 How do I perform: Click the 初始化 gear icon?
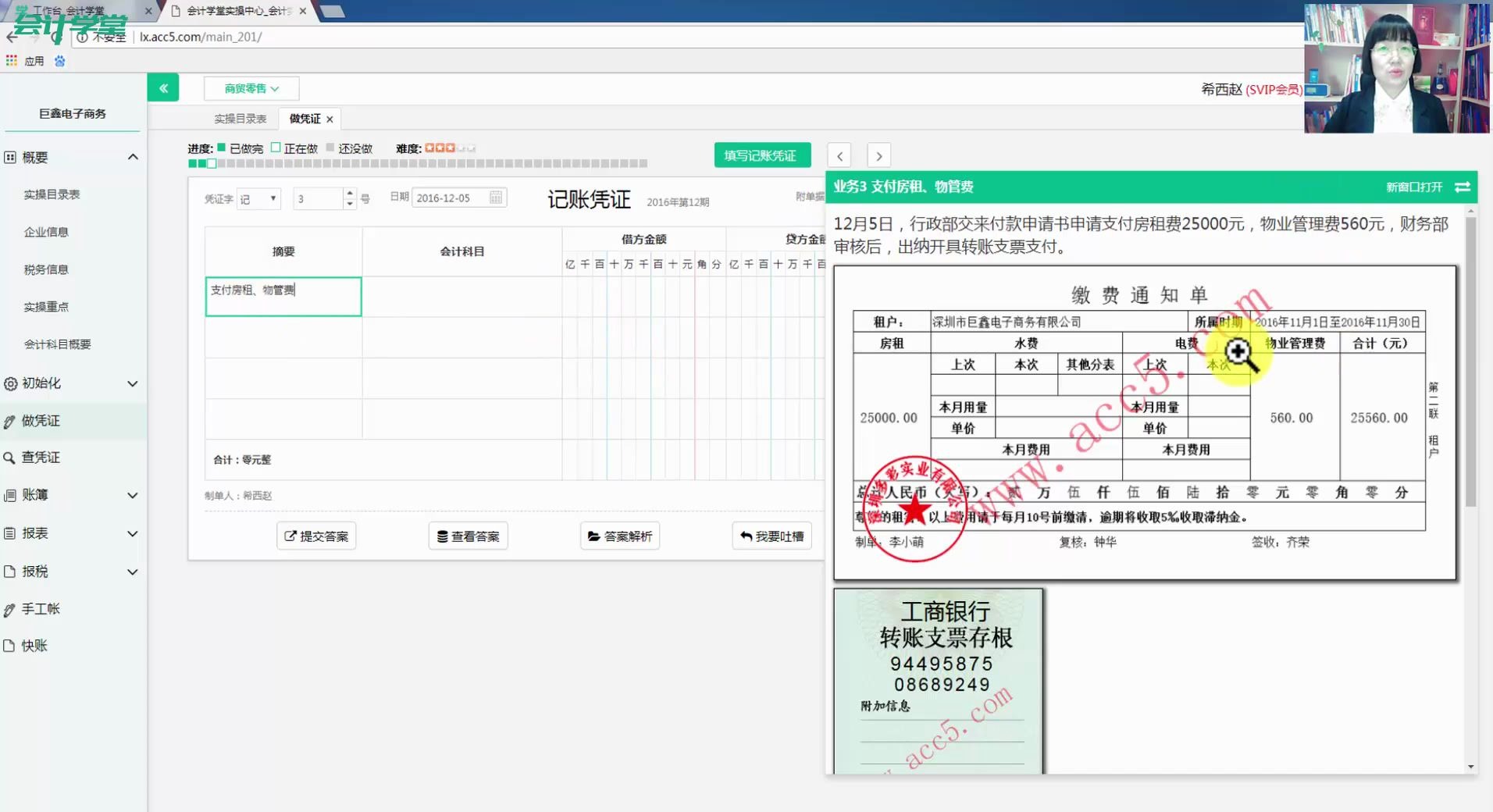[x=10, y=383]
